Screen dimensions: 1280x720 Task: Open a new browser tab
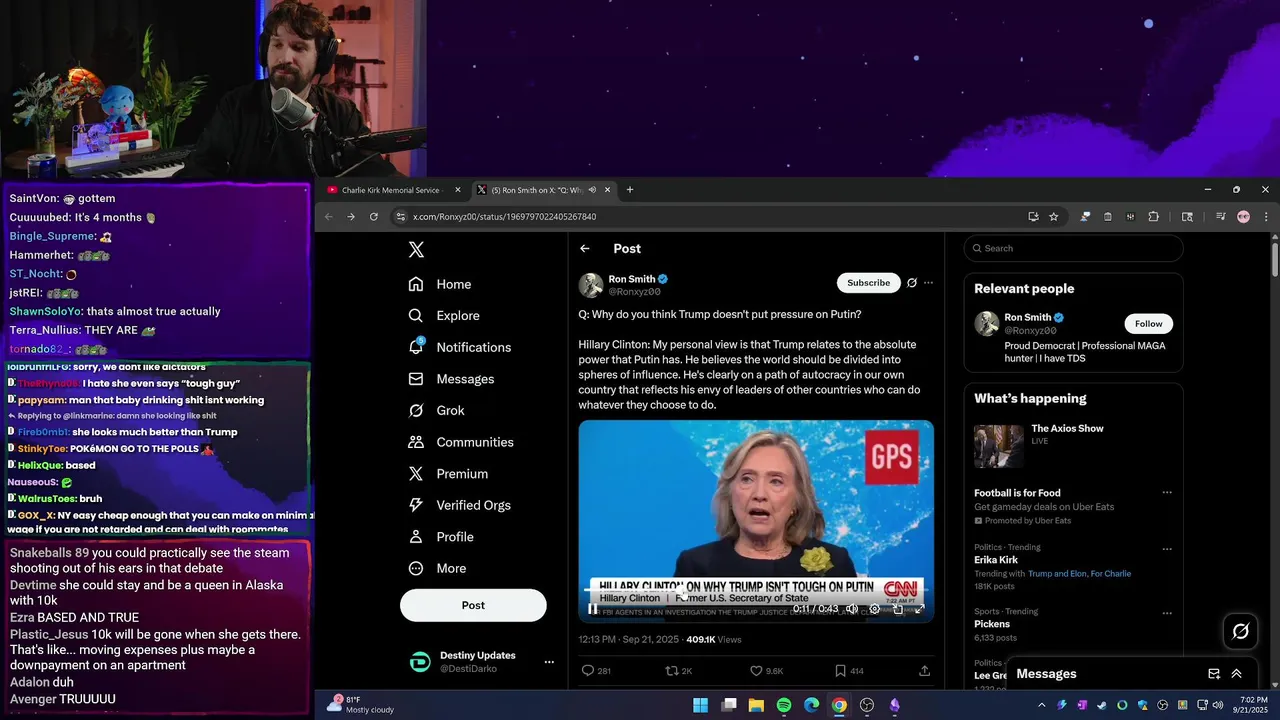pyautogui.click(x=629, y=190)
